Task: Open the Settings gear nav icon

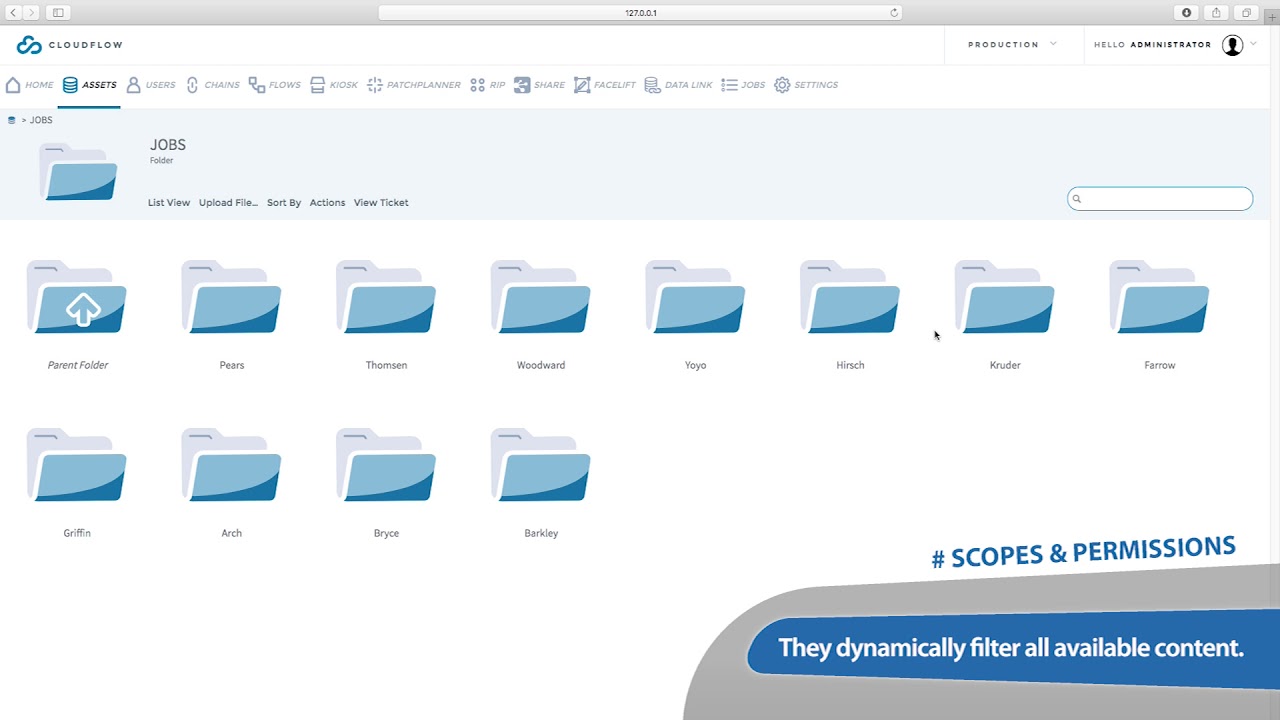Action: coord(782,85)
